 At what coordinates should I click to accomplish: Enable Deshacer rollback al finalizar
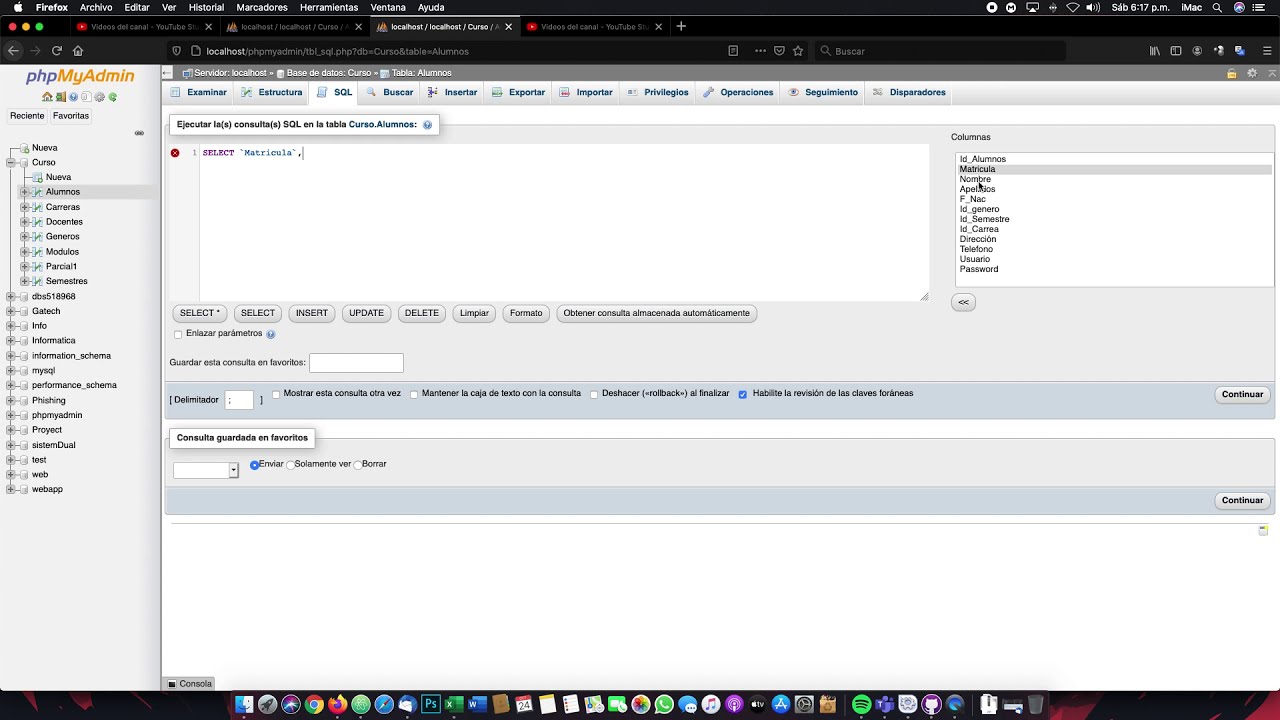coord(594,394)
